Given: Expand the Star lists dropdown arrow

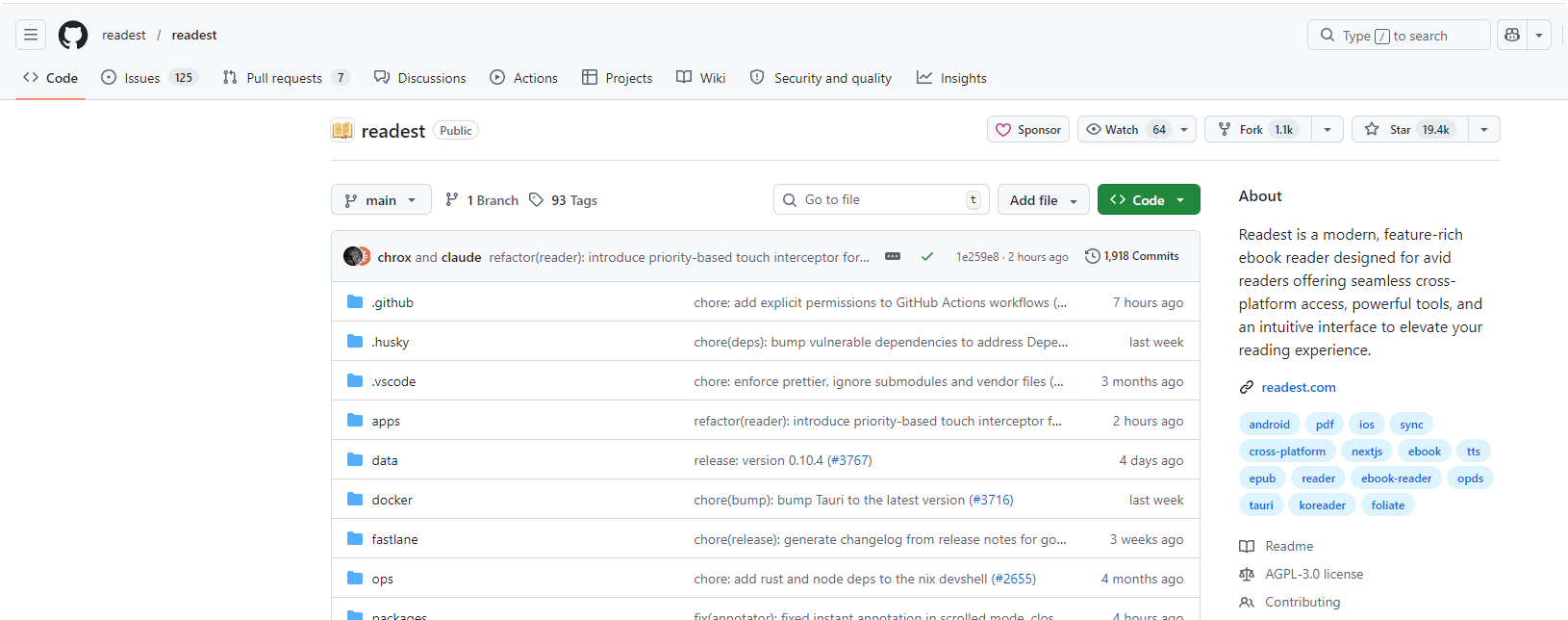Looking at the screenshot, I should pos(1484,129).
